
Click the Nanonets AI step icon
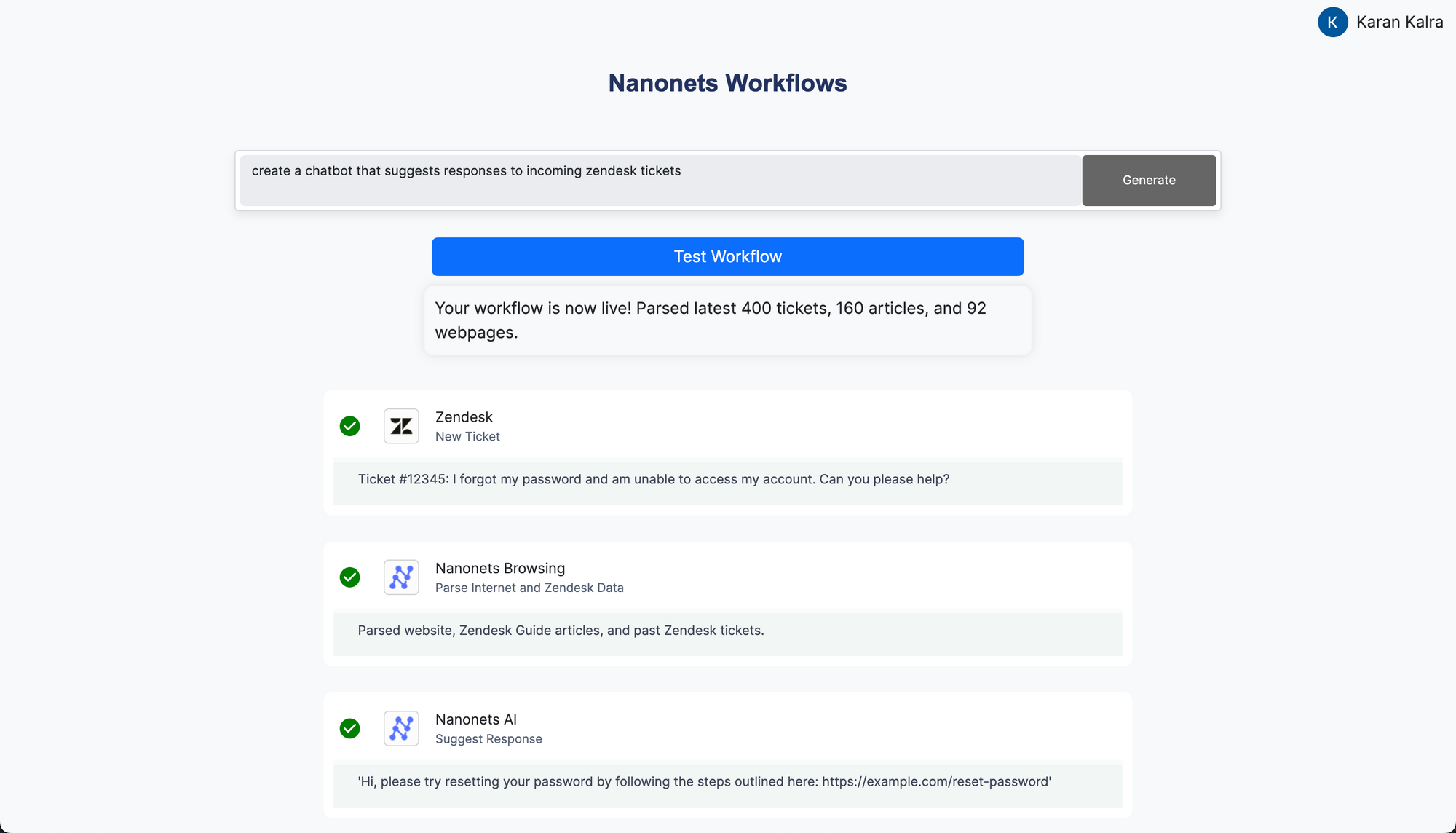point(401,728)
